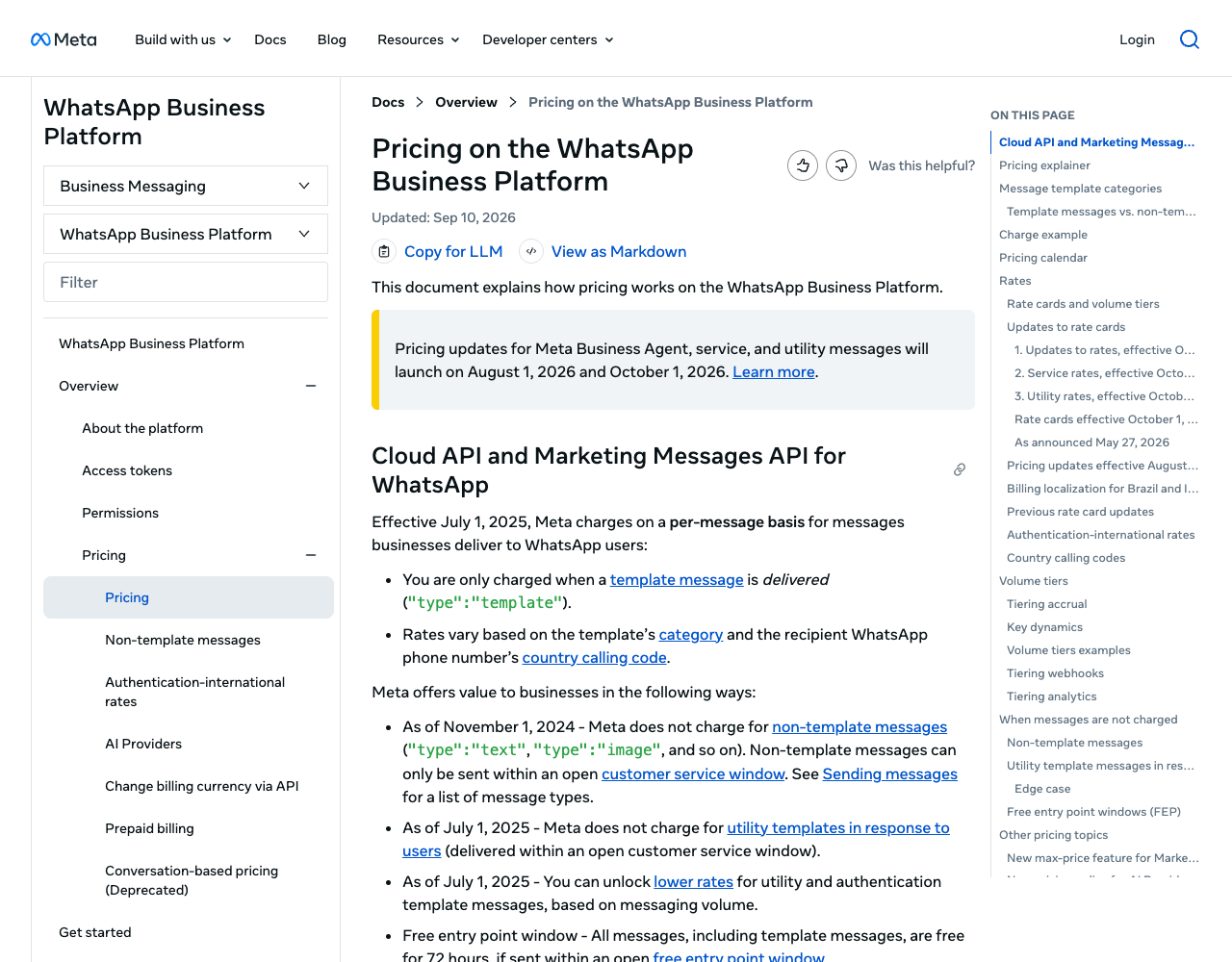Click the sidebar Filter input field
1232x962 pixels.
pyautogui.click(x=186, y=282)
